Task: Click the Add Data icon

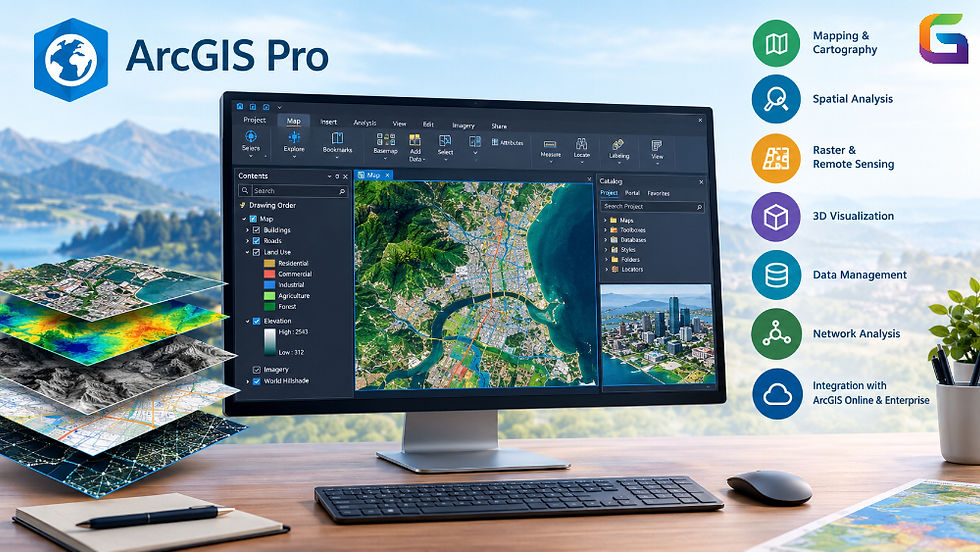Action: point(414,140)
